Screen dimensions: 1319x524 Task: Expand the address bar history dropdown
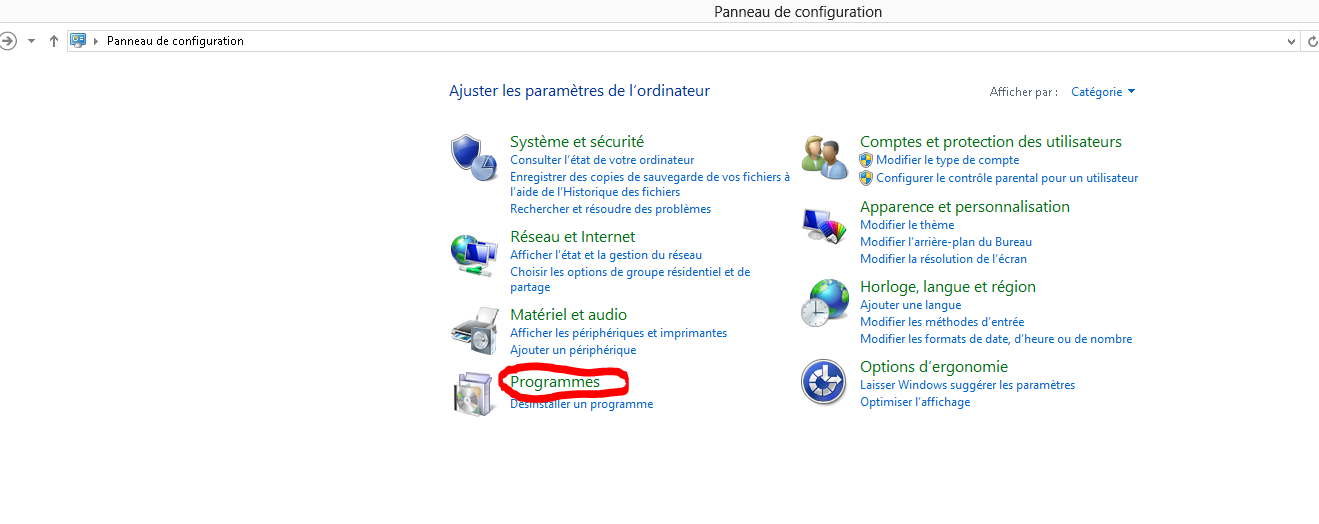1291,41
